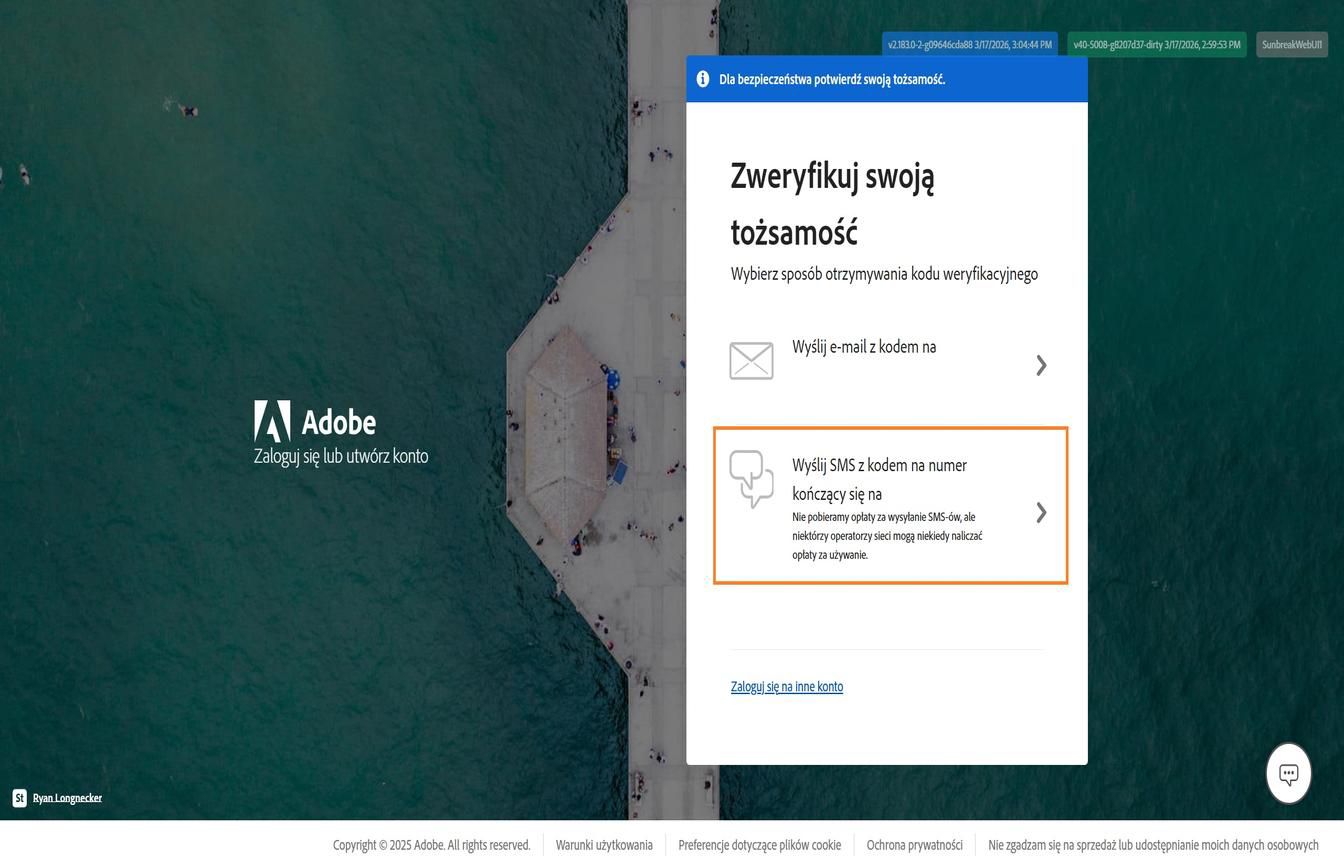Click the Adobe logo

coord(272,421)
